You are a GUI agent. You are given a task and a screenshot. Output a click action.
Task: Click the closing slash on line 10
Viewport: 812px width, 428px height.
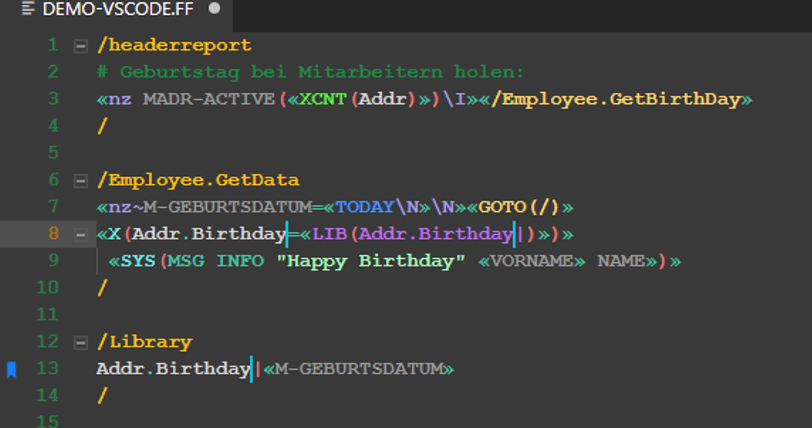102,288
